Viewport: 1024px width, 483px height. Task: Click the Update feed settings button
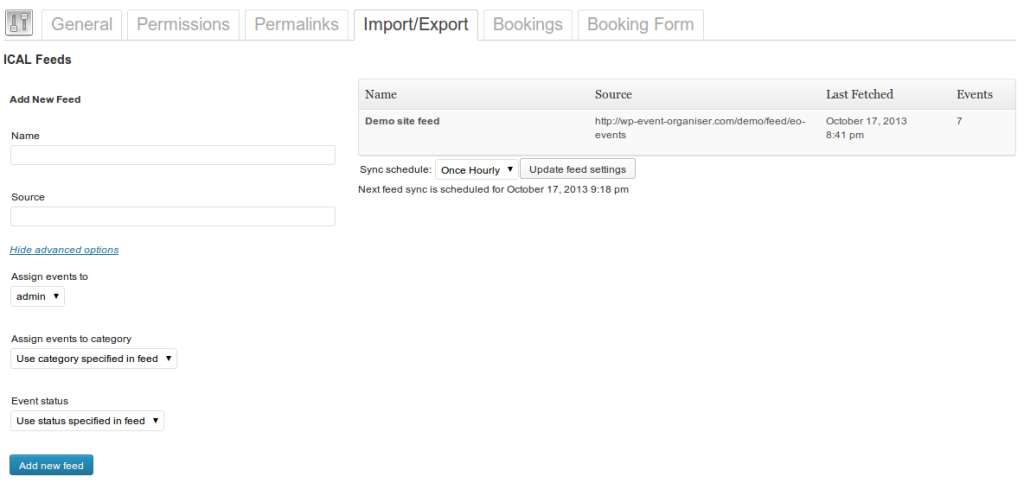(578, 169)
